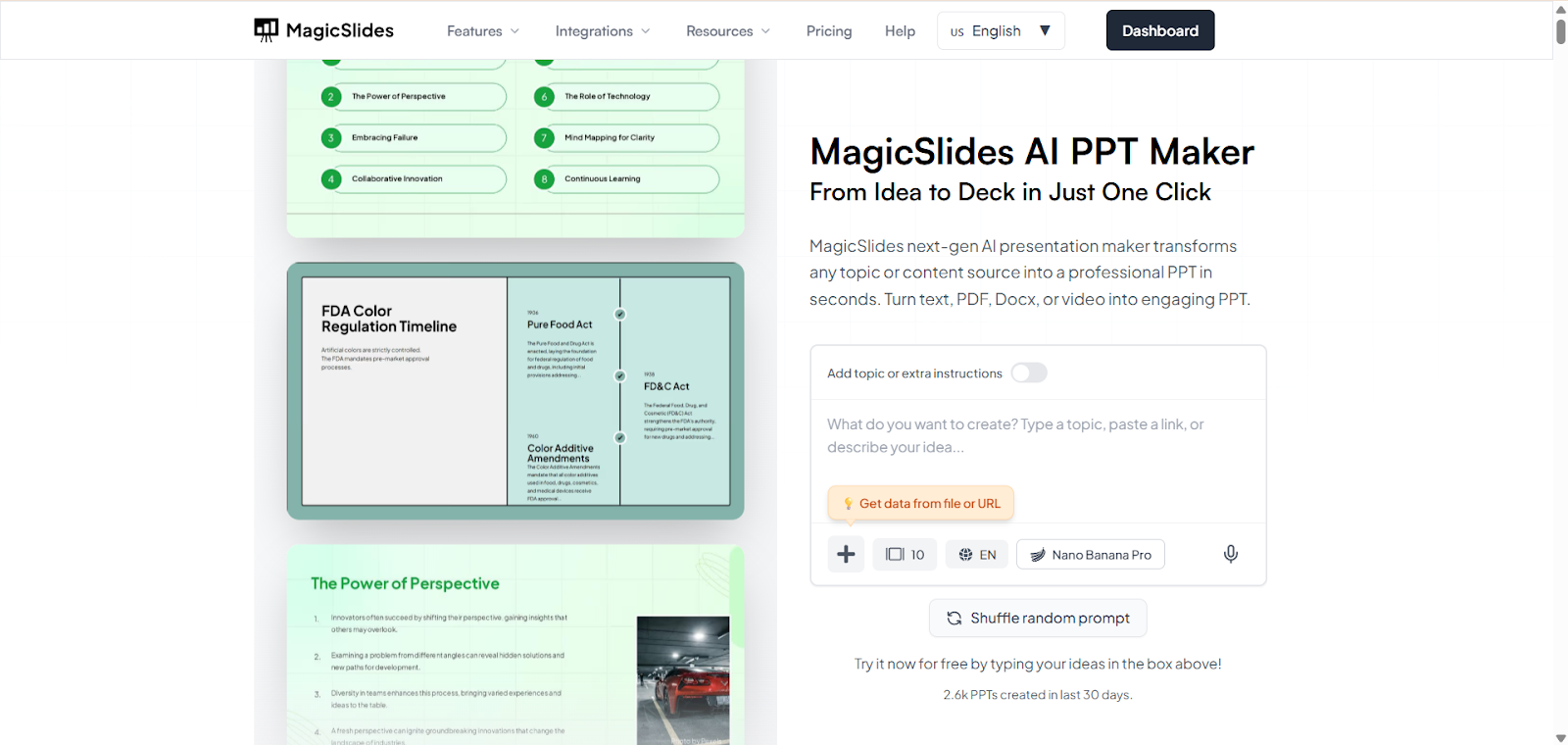The height and width of the screenshot is (745, 1568).
Task: Open the Help page
Action: [x=900, y=31]
